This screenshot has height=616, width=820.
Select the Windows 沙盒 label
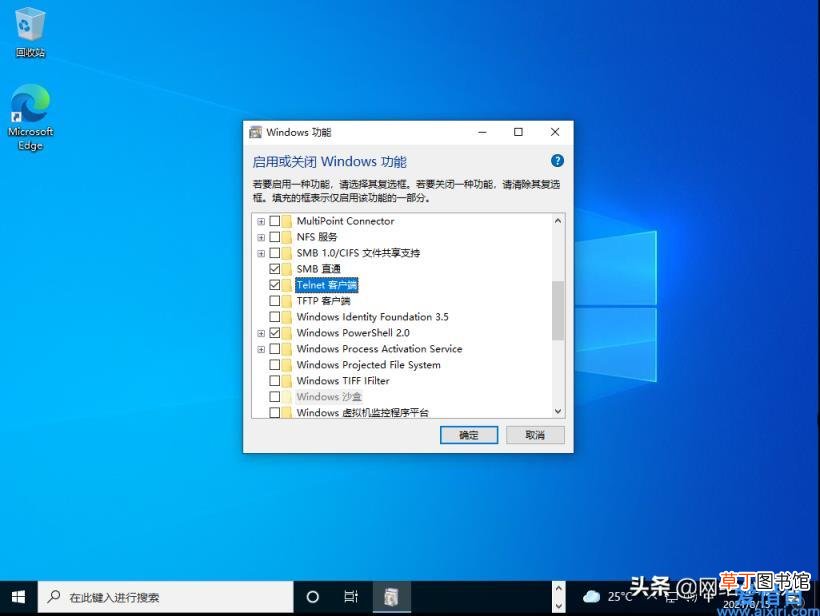(x=329, y=396)
